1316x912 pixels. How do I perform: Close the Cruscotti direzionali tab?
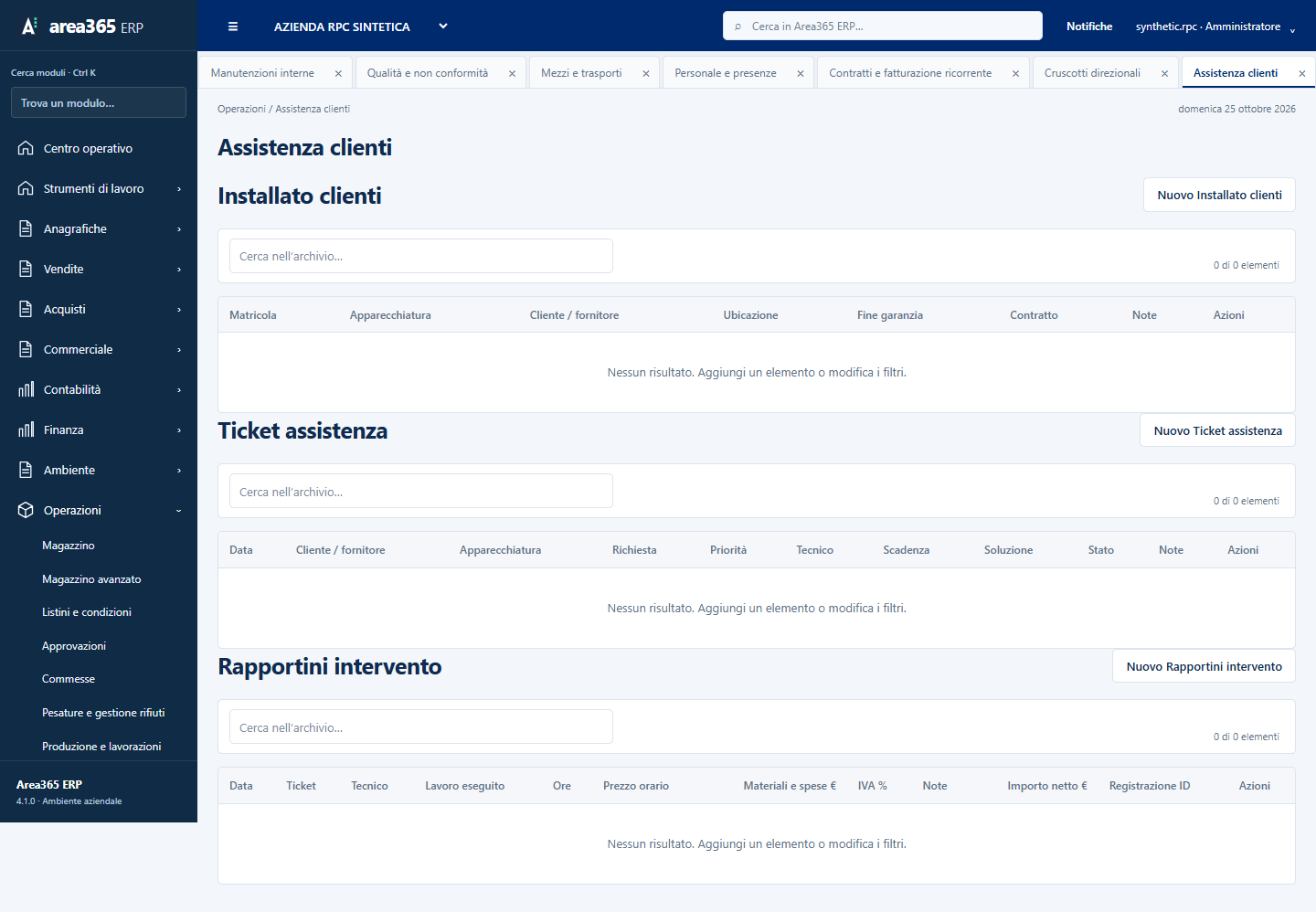pyautogui.click(x=1164, y=73)
